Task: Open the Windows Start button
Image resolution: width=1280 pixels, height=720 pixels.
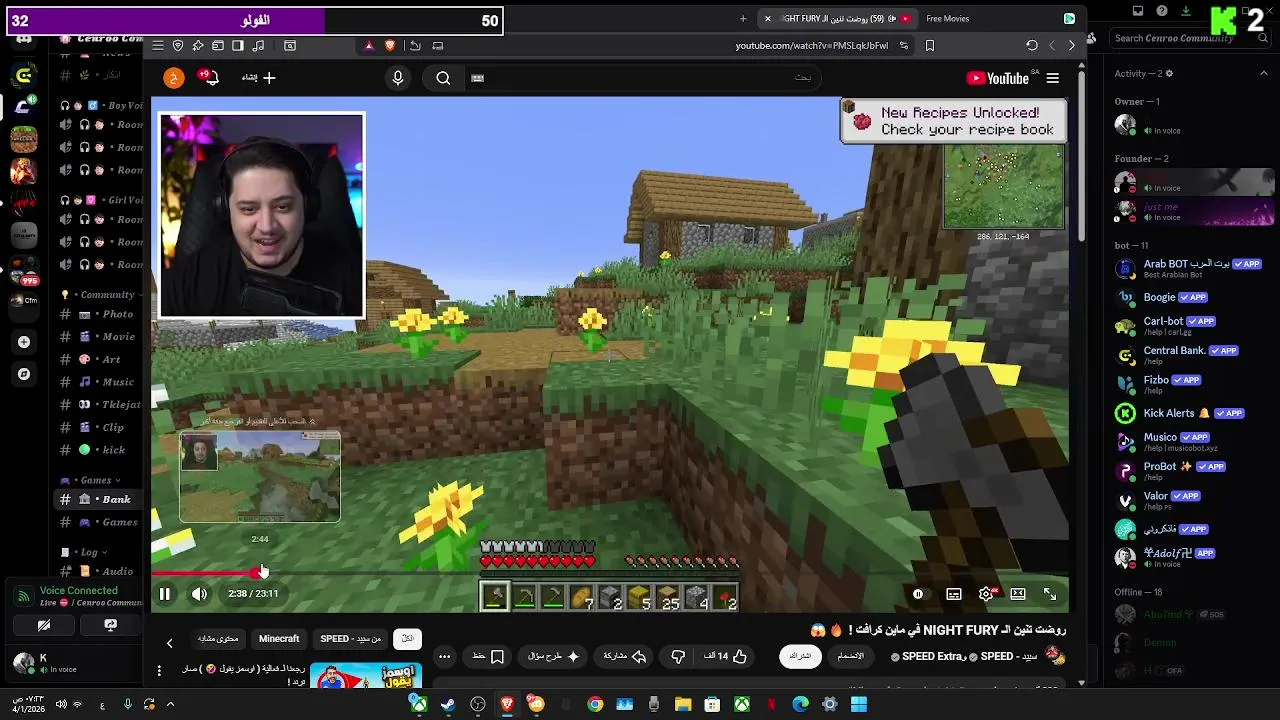Action: coord(858,705)
